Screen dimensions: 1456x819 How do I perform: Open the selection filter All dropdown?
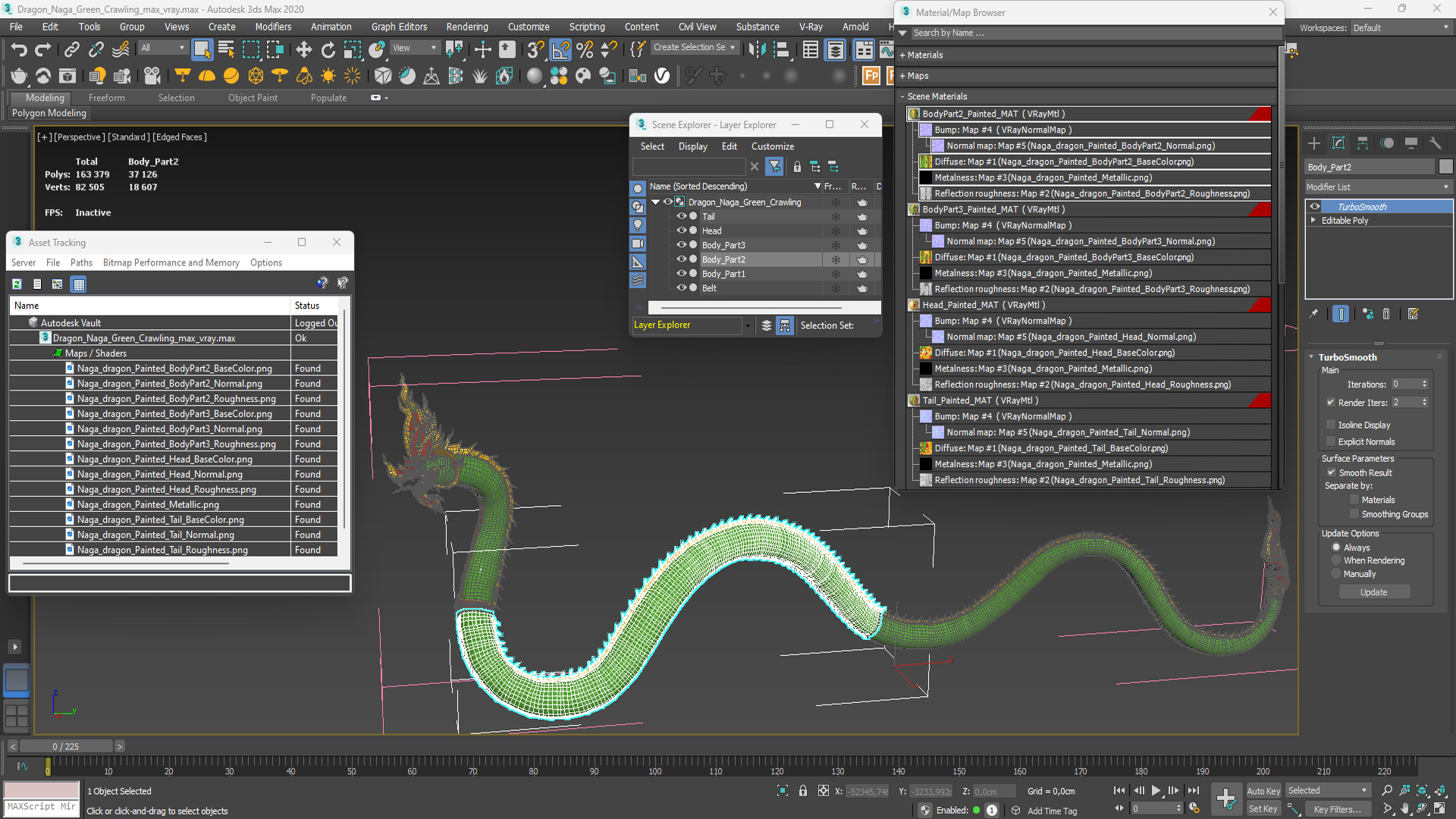coord(162,48)
